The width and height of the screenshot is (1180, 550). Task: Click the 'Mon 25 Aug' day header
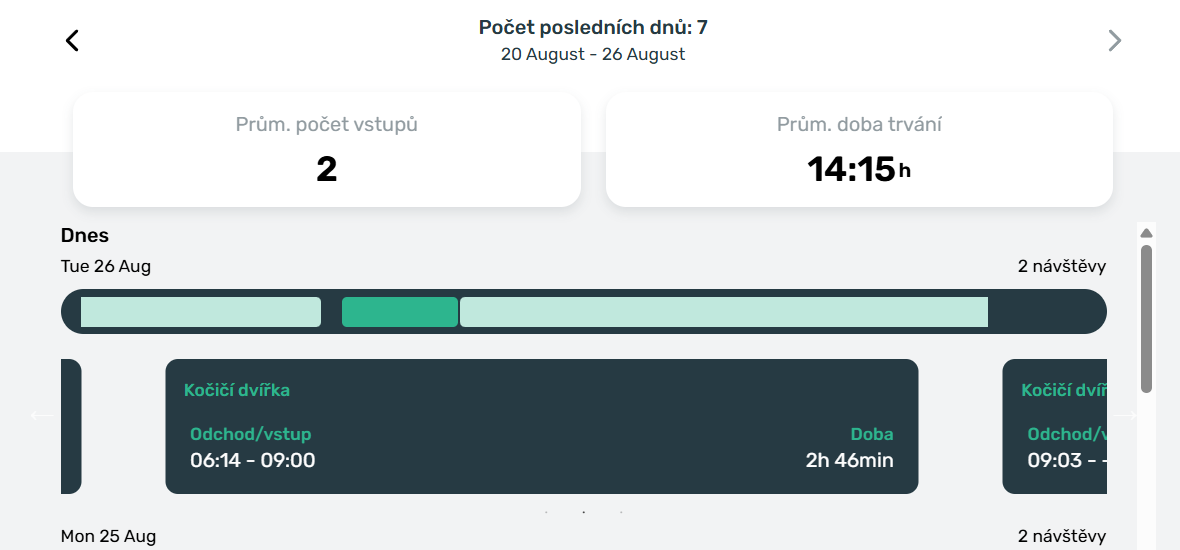click(108, 537)
